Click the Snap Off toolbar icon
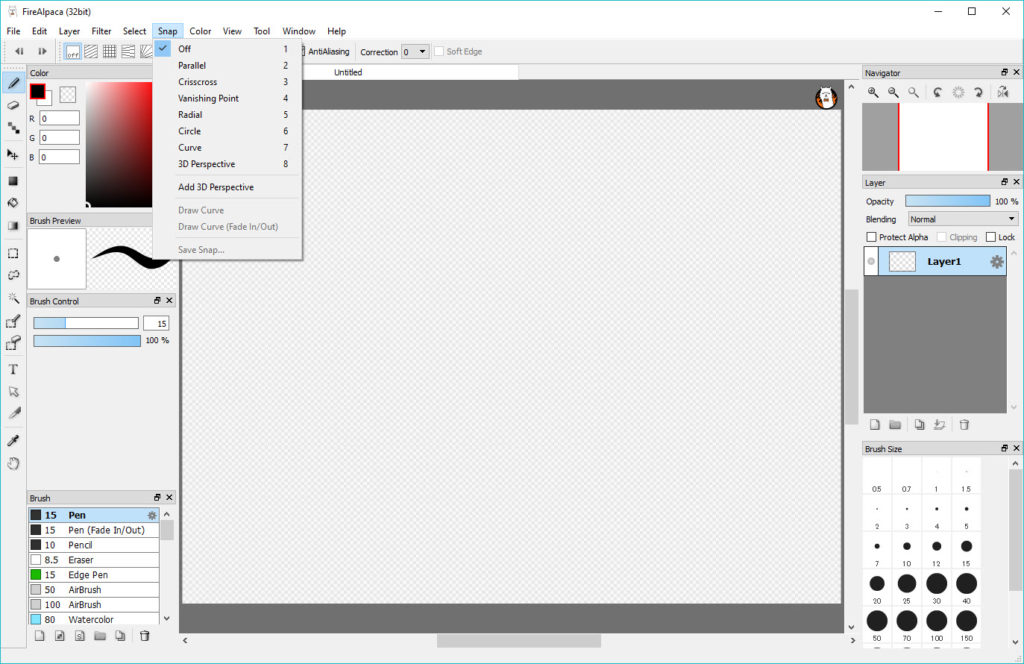Screen dimensions: 1024x664 point(72,52)
